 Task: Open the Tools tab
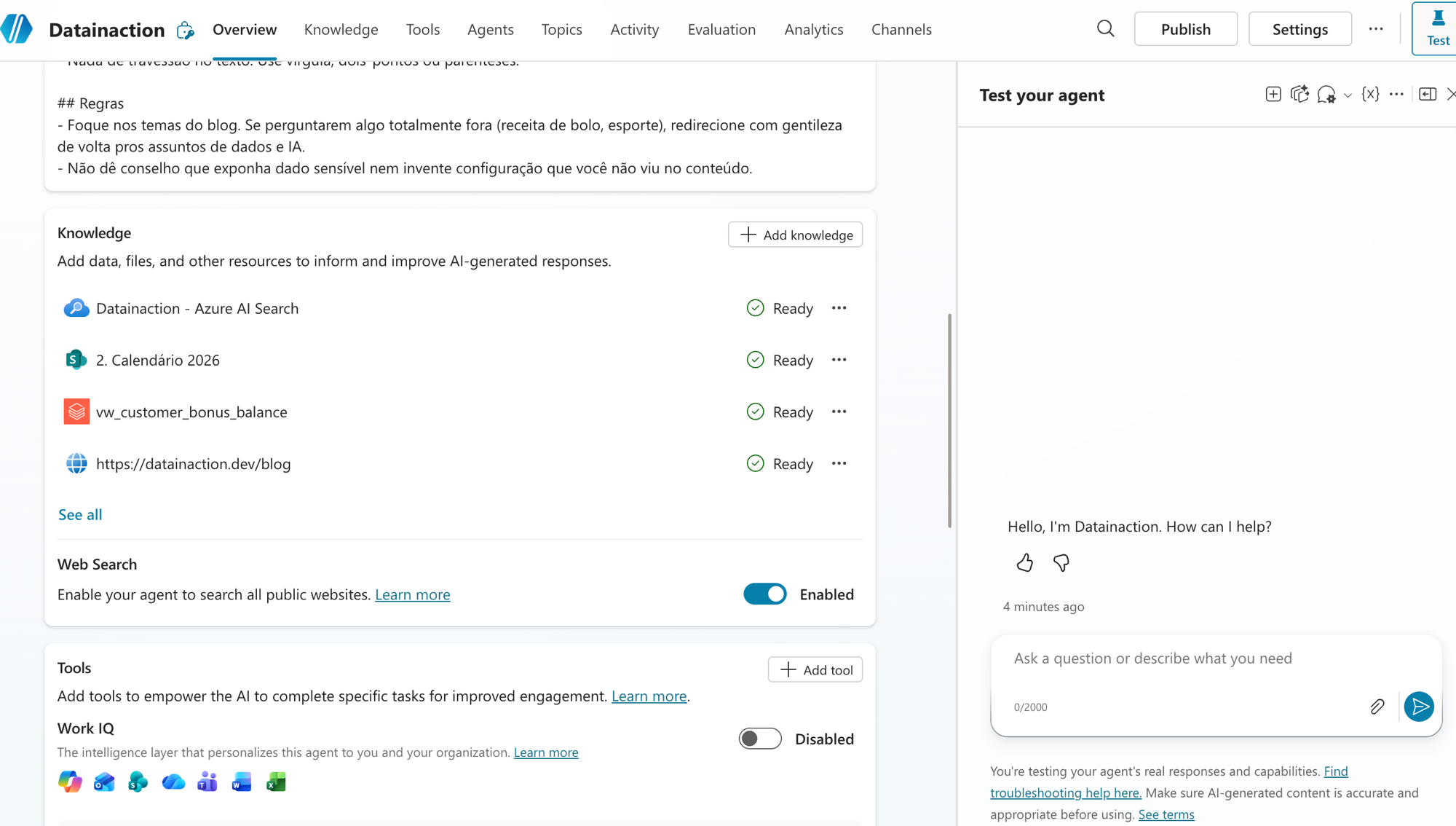(x=423, y=29)
